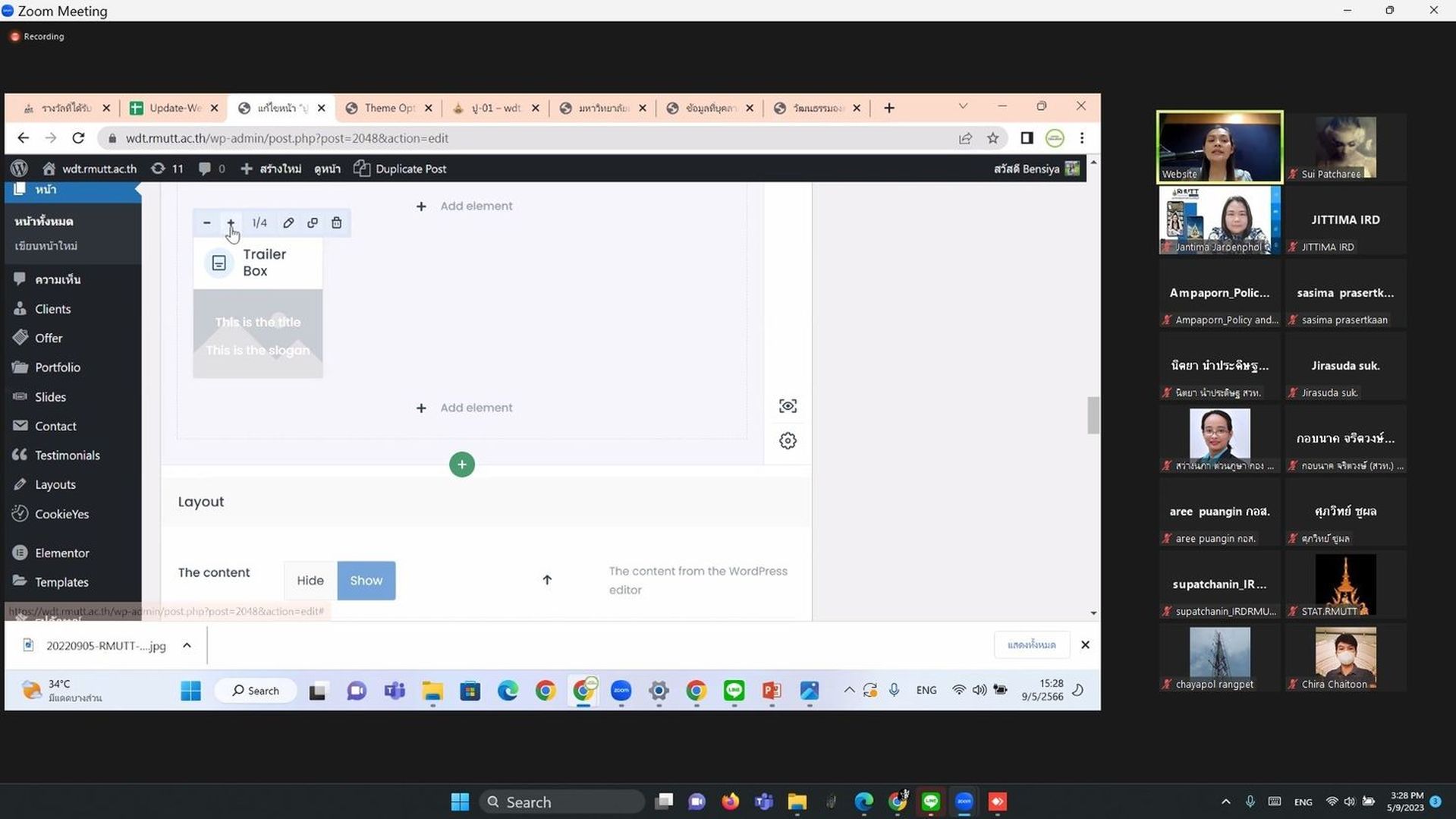This screenshot has height=819, width=1456.
Task: Open builder settings gear icon
Action: pos(788,441)
